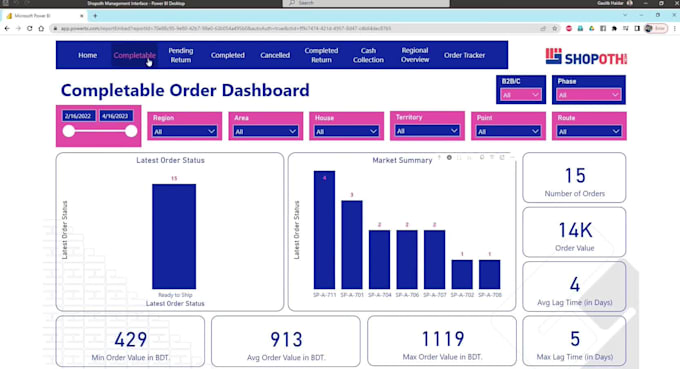Click the browser back arrow
This screenshot has width=680, height=369.
[7, 28]
